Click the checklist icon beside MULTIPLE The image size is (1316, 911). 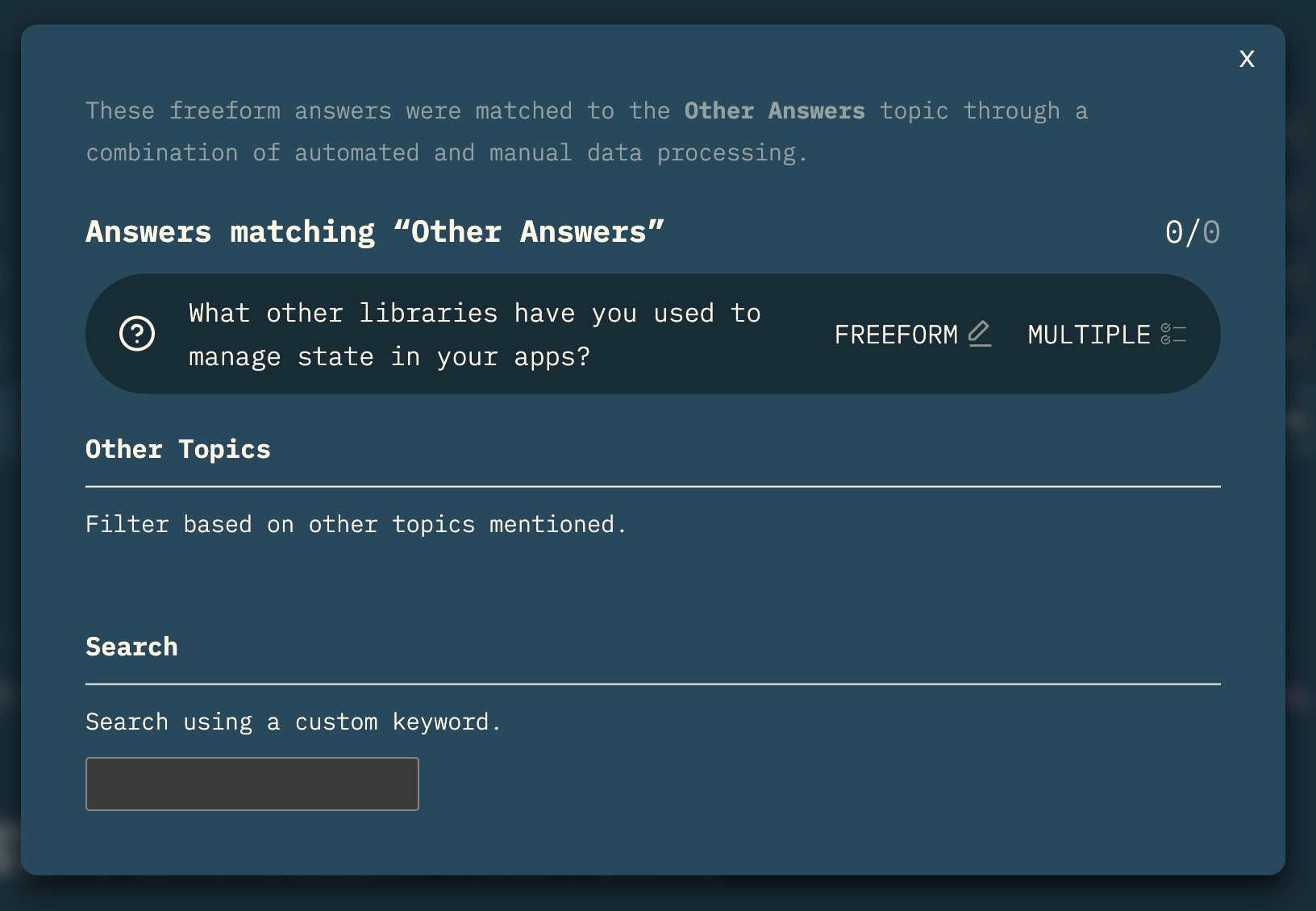click(x=1173, y=334)
